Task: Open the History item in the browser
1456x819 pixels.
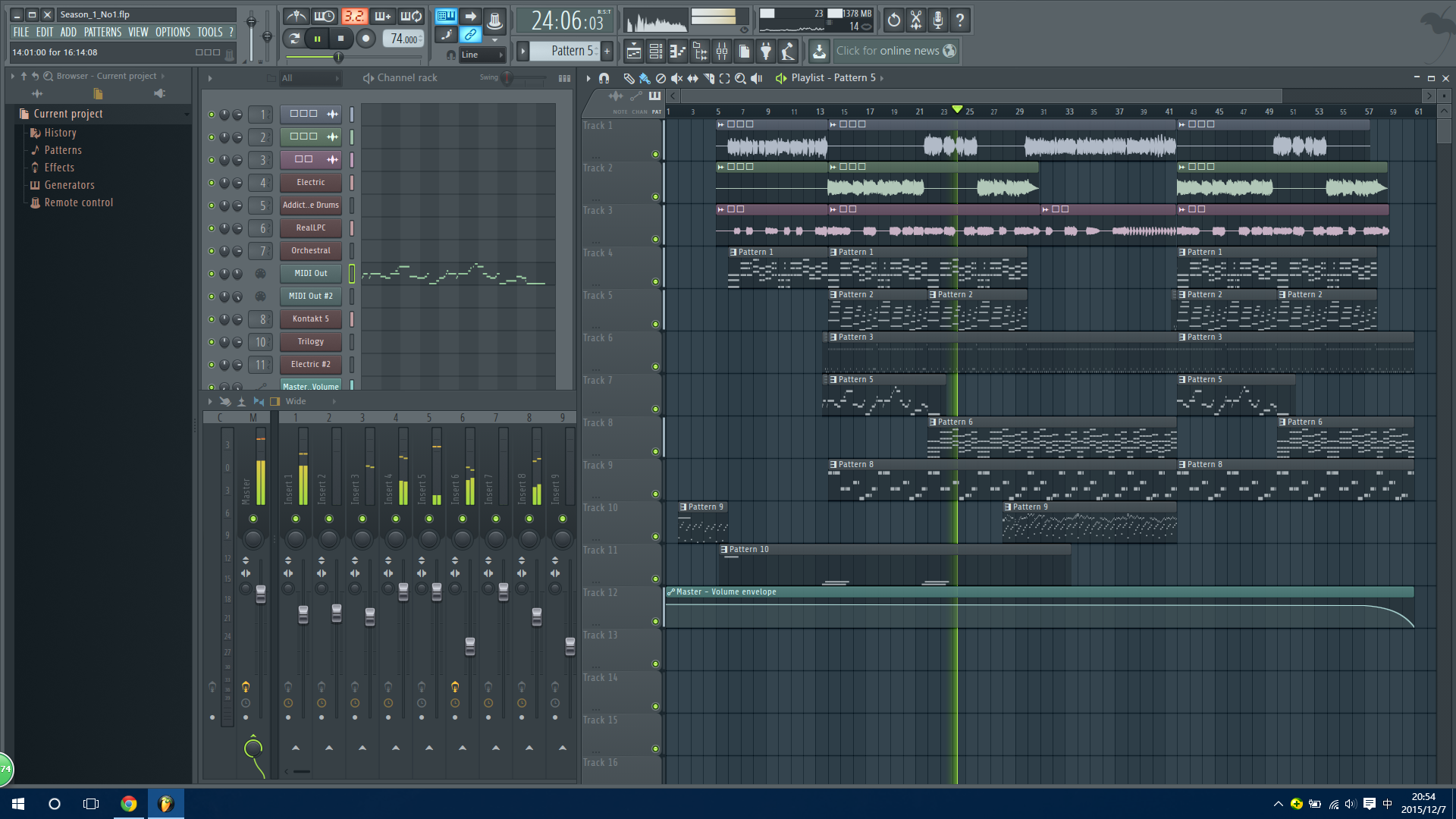Action: (x=60, y=133)
